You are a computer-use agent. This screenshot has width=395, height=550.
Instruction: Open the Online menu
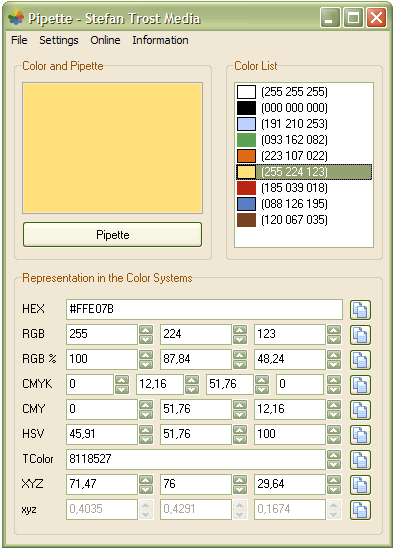(x=105, y=40)
